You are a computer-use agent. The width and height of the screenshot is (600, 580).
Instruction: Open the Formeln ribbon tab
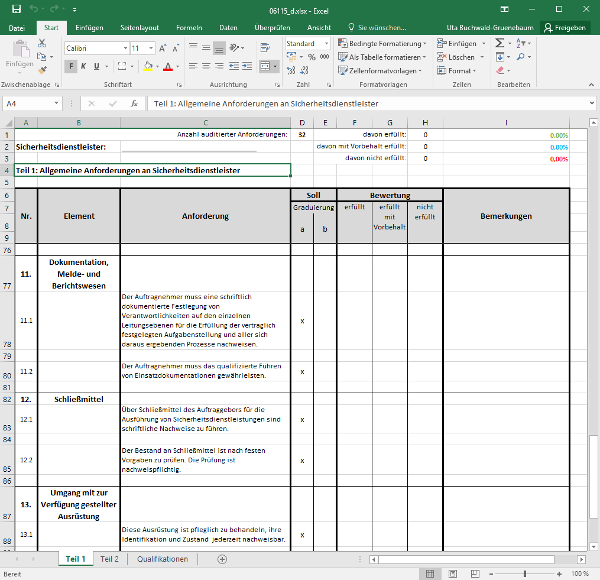[188, 27]
